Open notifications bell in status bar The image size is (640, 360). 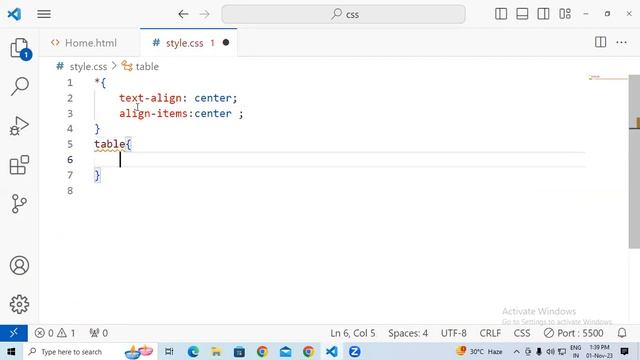[x=622, y=333]
